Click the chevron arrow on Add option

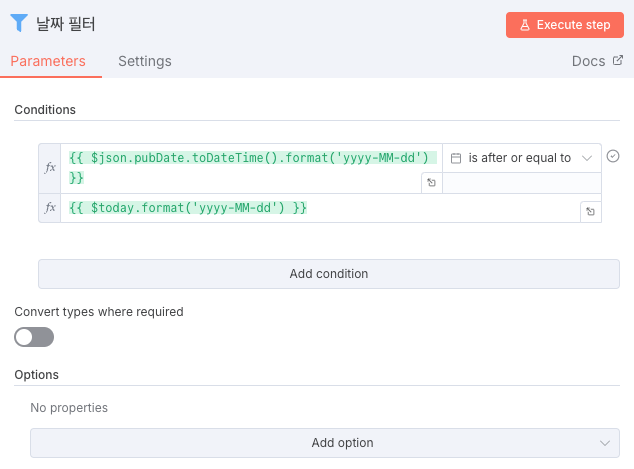pyautogui.click(x=604, y=443)
